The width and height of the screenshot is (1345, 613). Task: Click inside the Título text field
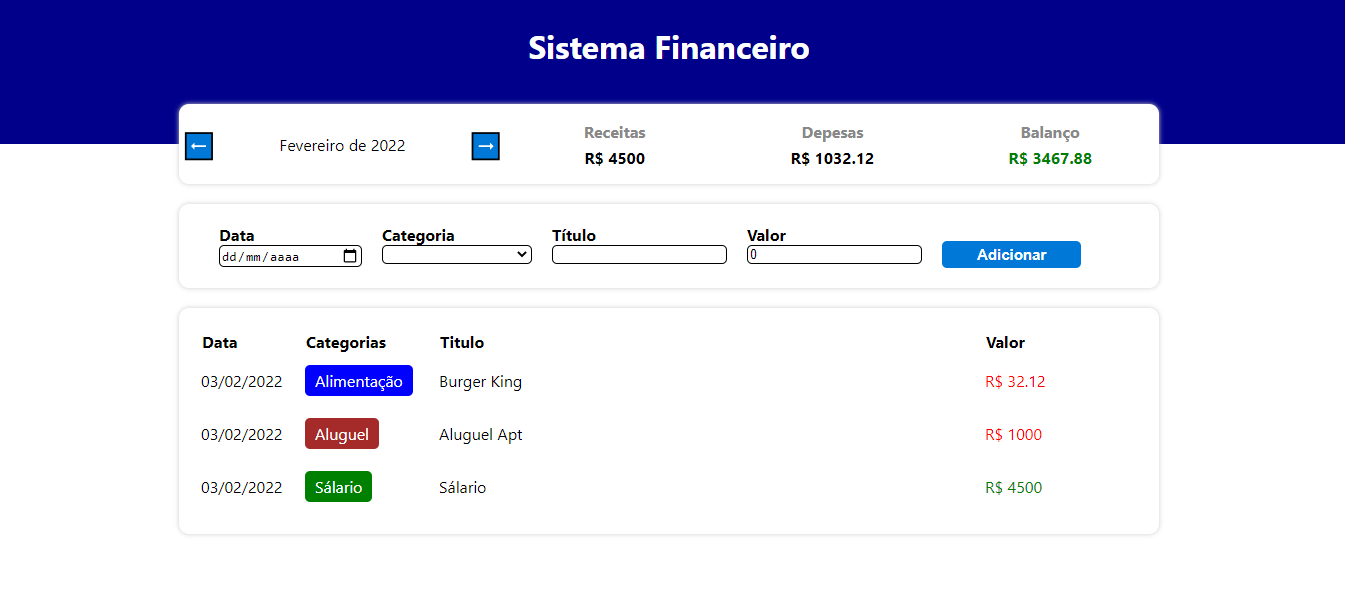tap(639, 254)
